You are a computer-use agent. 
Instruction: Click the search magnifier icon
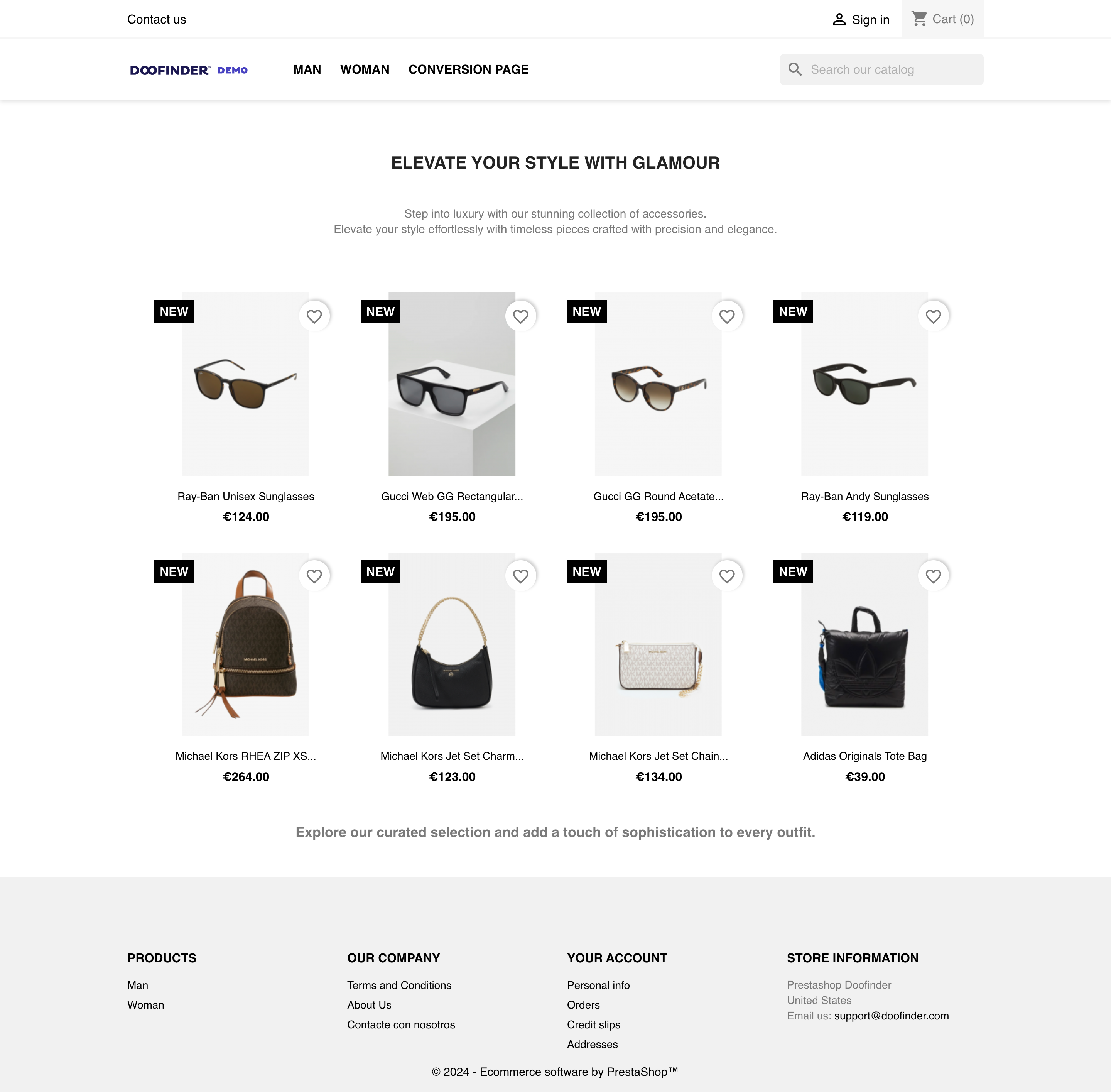point(795,70)
